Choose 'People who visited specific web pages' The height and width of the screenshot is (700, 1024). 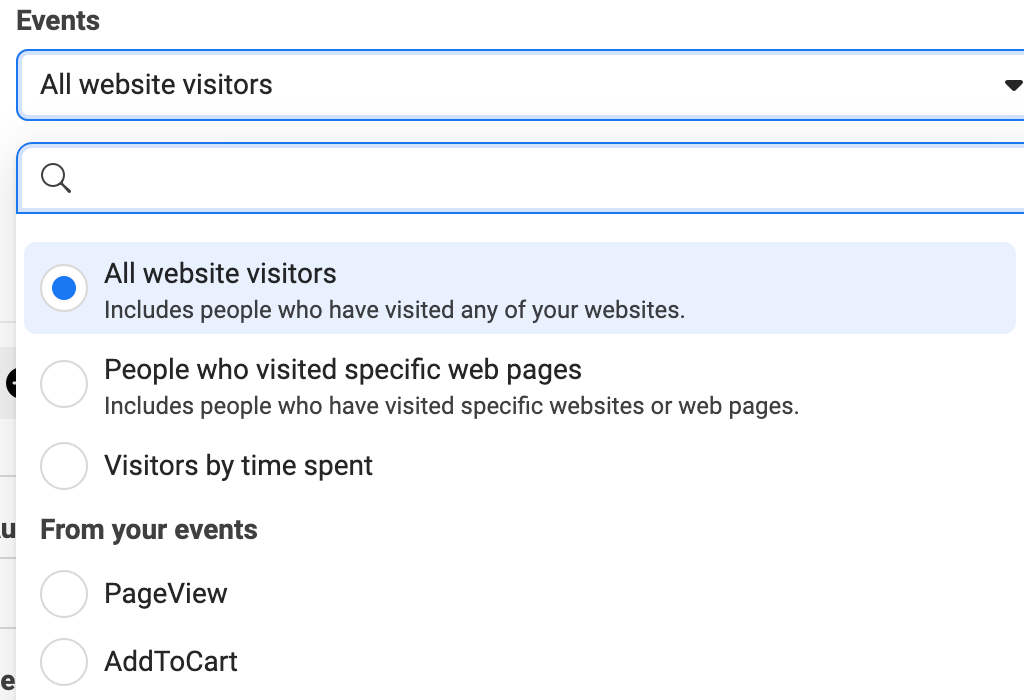point(63,383)
